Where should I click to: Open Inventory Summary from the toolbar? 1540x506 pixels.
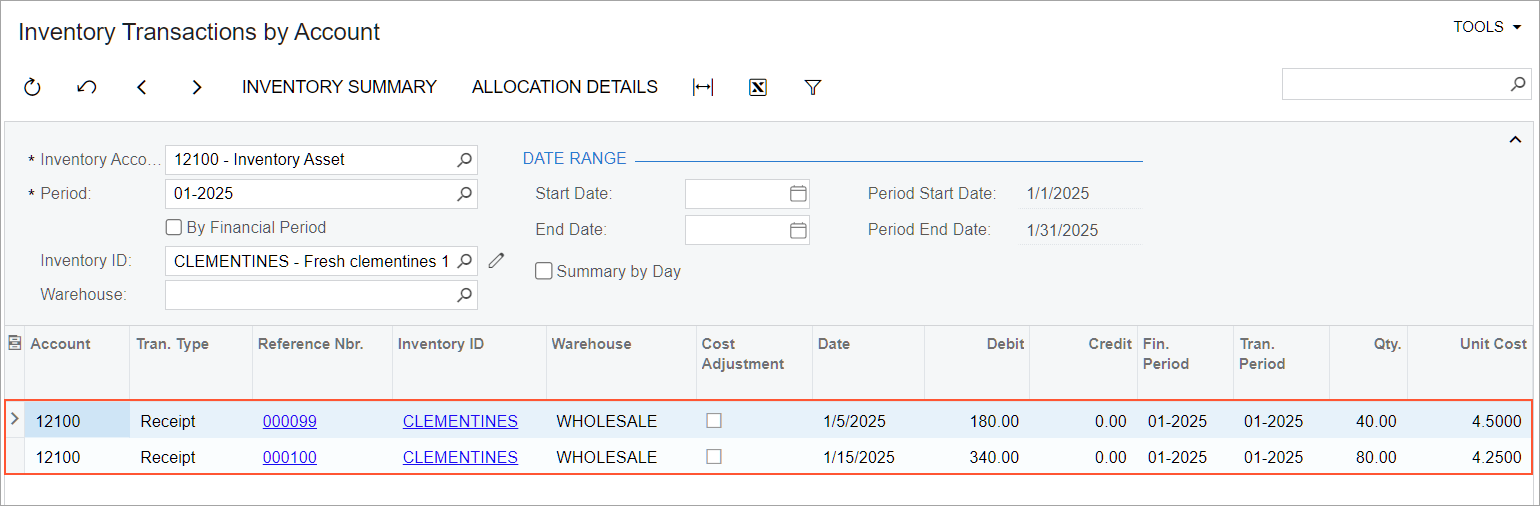coord(339,87)
